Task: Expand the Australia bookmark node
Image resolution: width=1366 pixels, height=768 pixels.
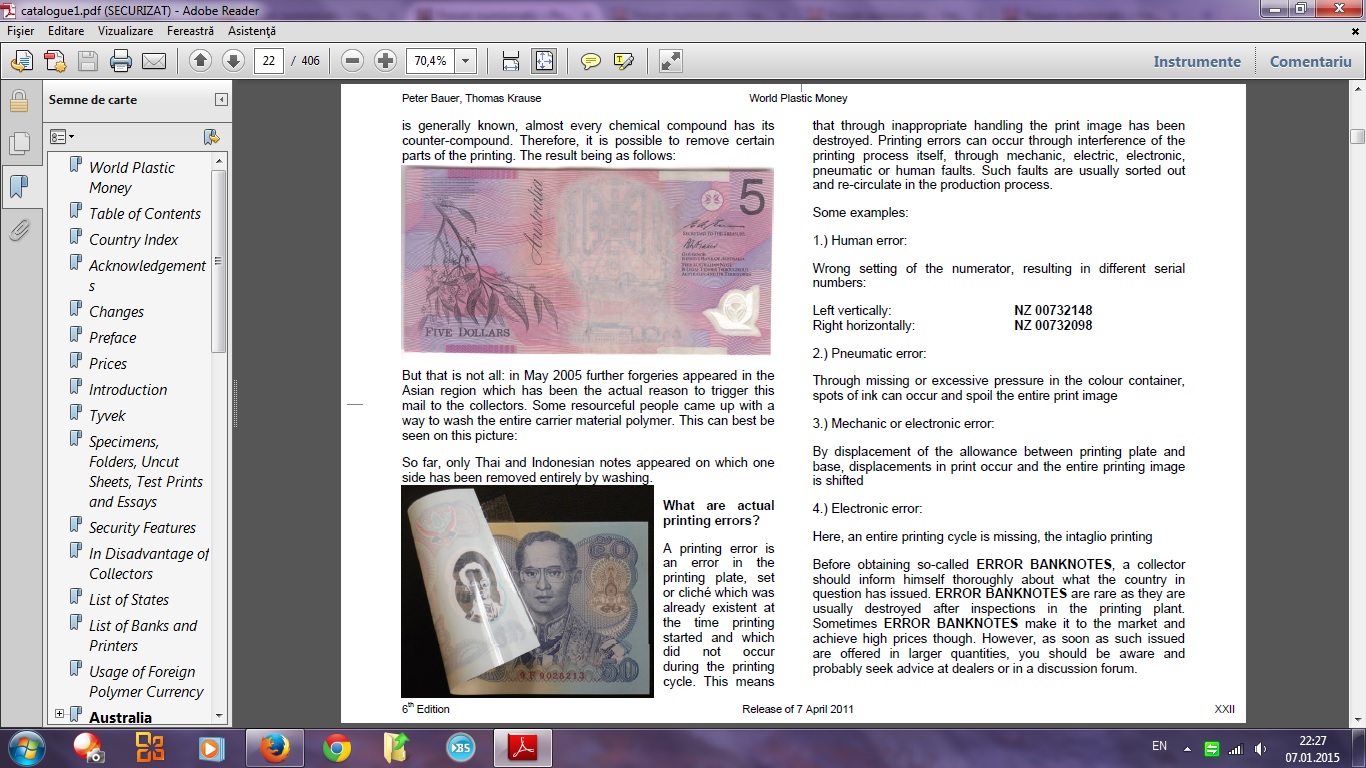Action: [60, 714]
